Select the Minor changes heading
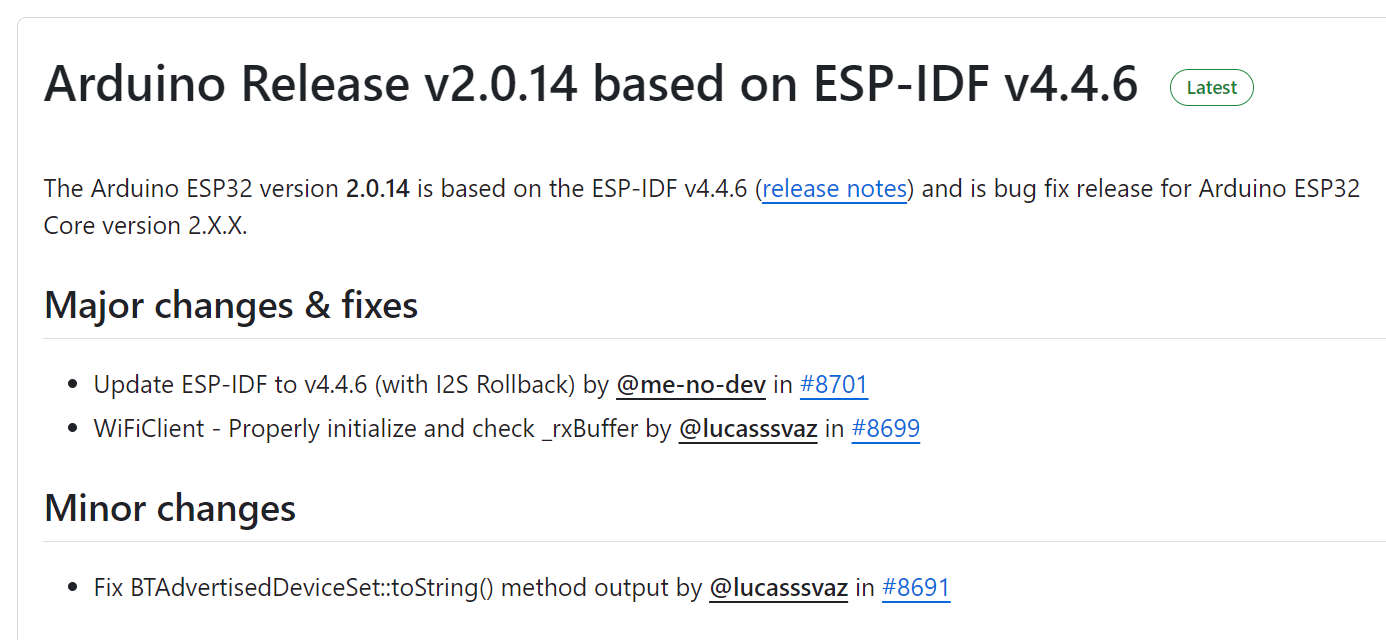Image resolution: width=1386 pixels, height=640 pixels. pos(170,508)
